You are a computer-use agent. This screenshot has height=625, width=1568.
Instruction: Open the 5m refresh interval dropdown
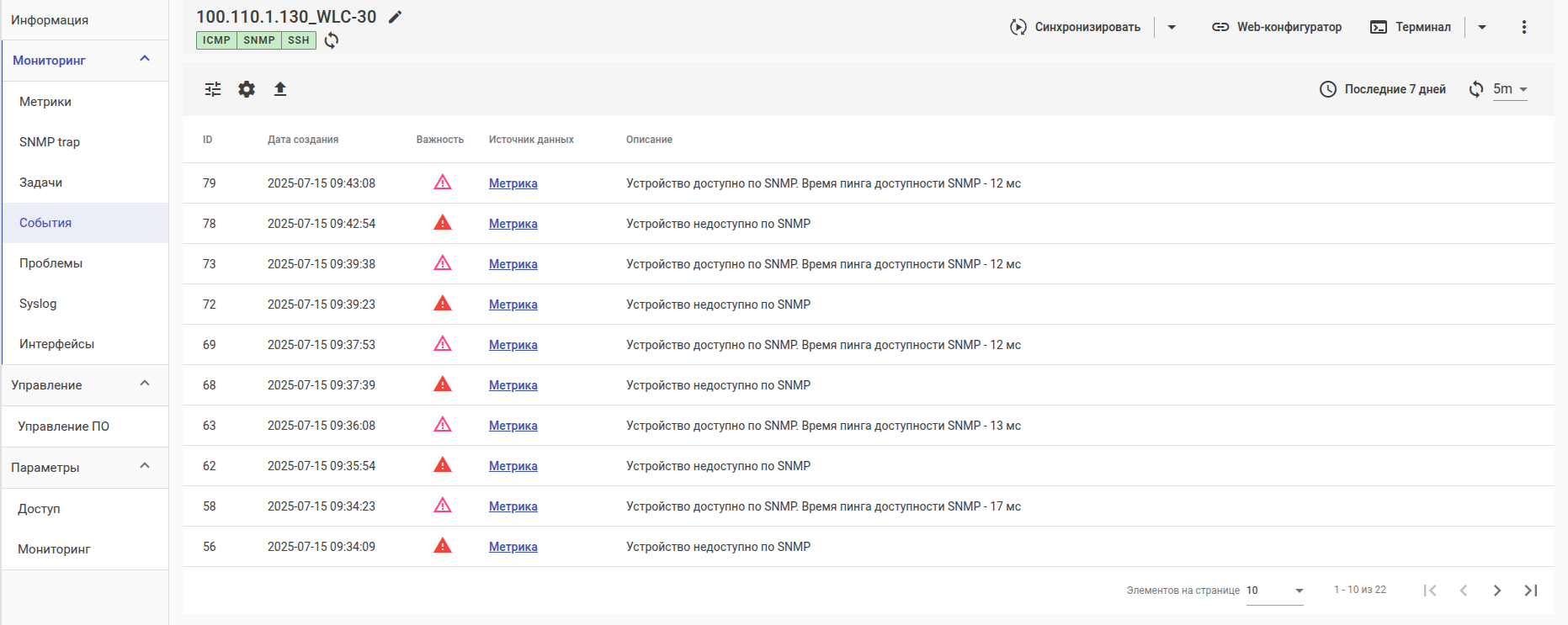[1511, 89]
